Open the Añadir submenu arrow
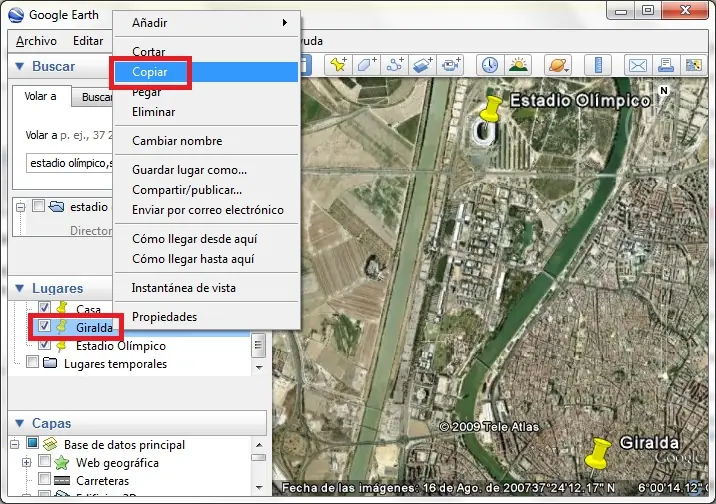716x504 pixels. (x=284, y=22)
